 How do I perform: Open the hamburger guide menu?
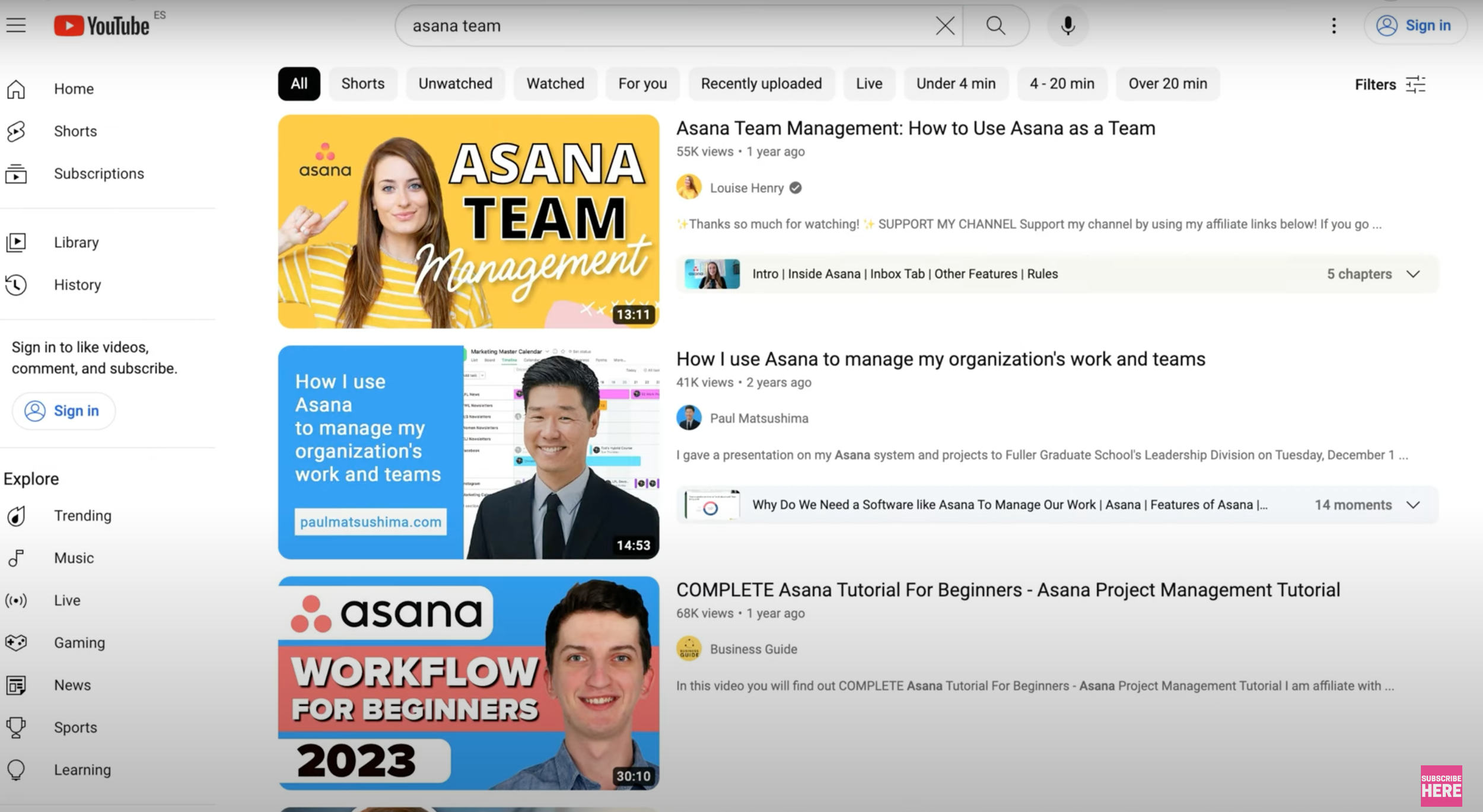coord(16,26)
